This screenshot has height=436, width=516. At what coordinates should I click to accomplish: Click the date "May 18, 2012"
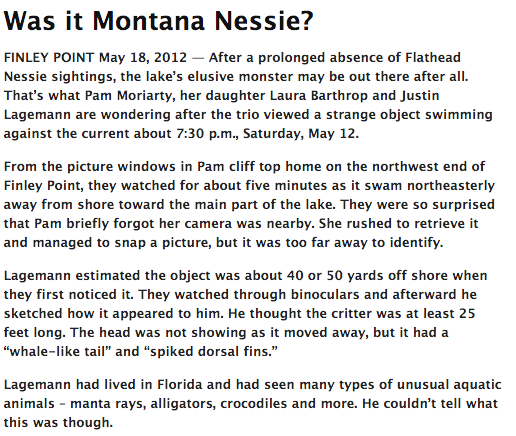[143, 58]
